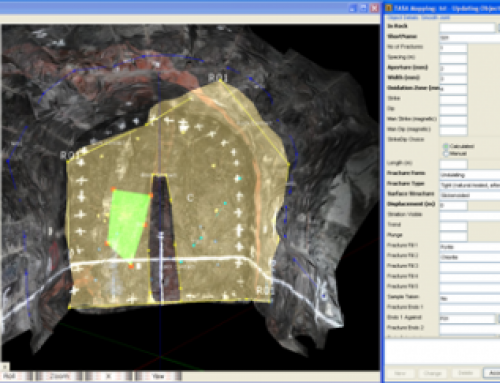Switch to the Object details tab
500x383 pixels.
coord(403,17)
